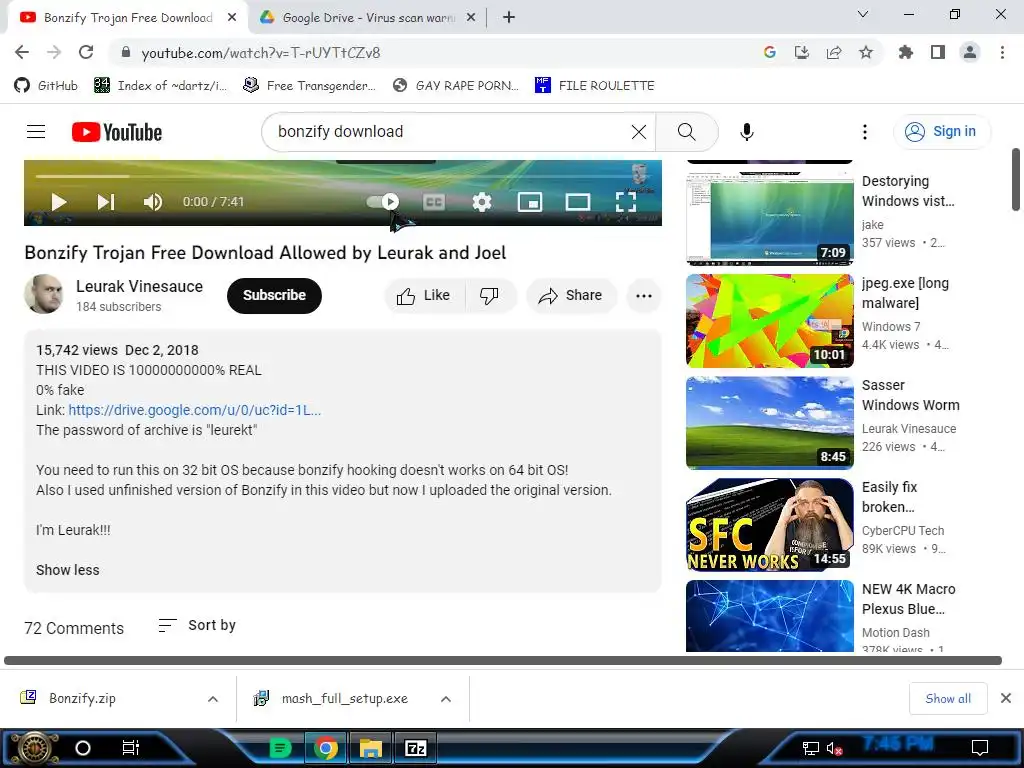1024x768 pixels.
Task: Open 7-Zip from the taskbar
Action: coord(416,748)
